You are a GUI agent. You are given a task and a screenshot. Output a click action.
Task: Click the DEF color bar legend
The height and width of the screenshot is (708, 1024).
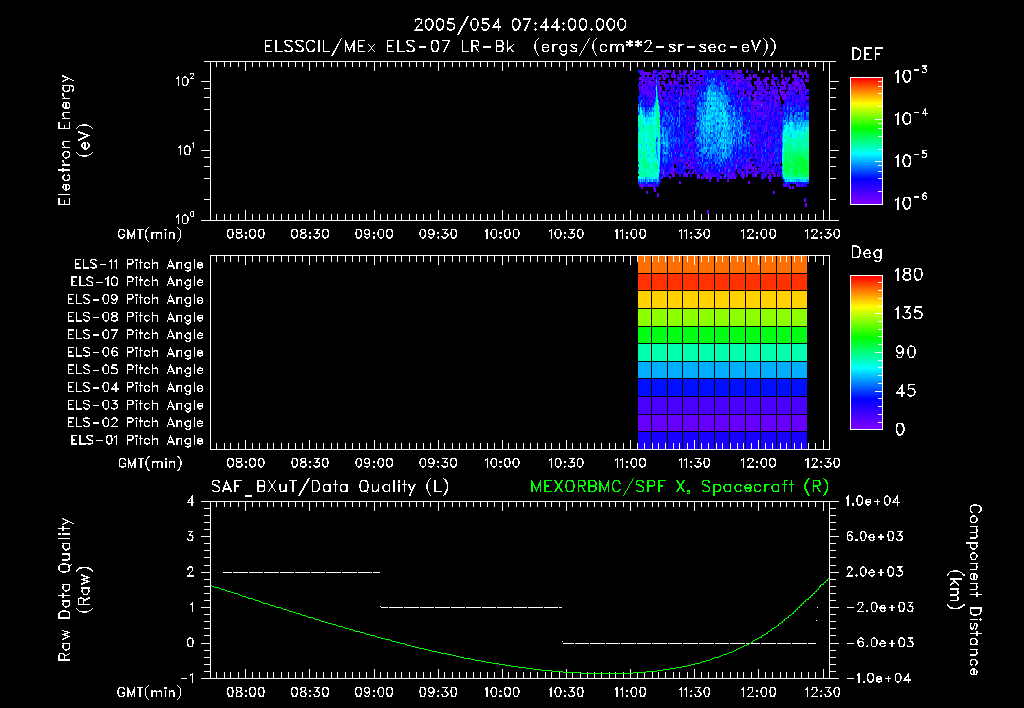[x=866, y=141]
